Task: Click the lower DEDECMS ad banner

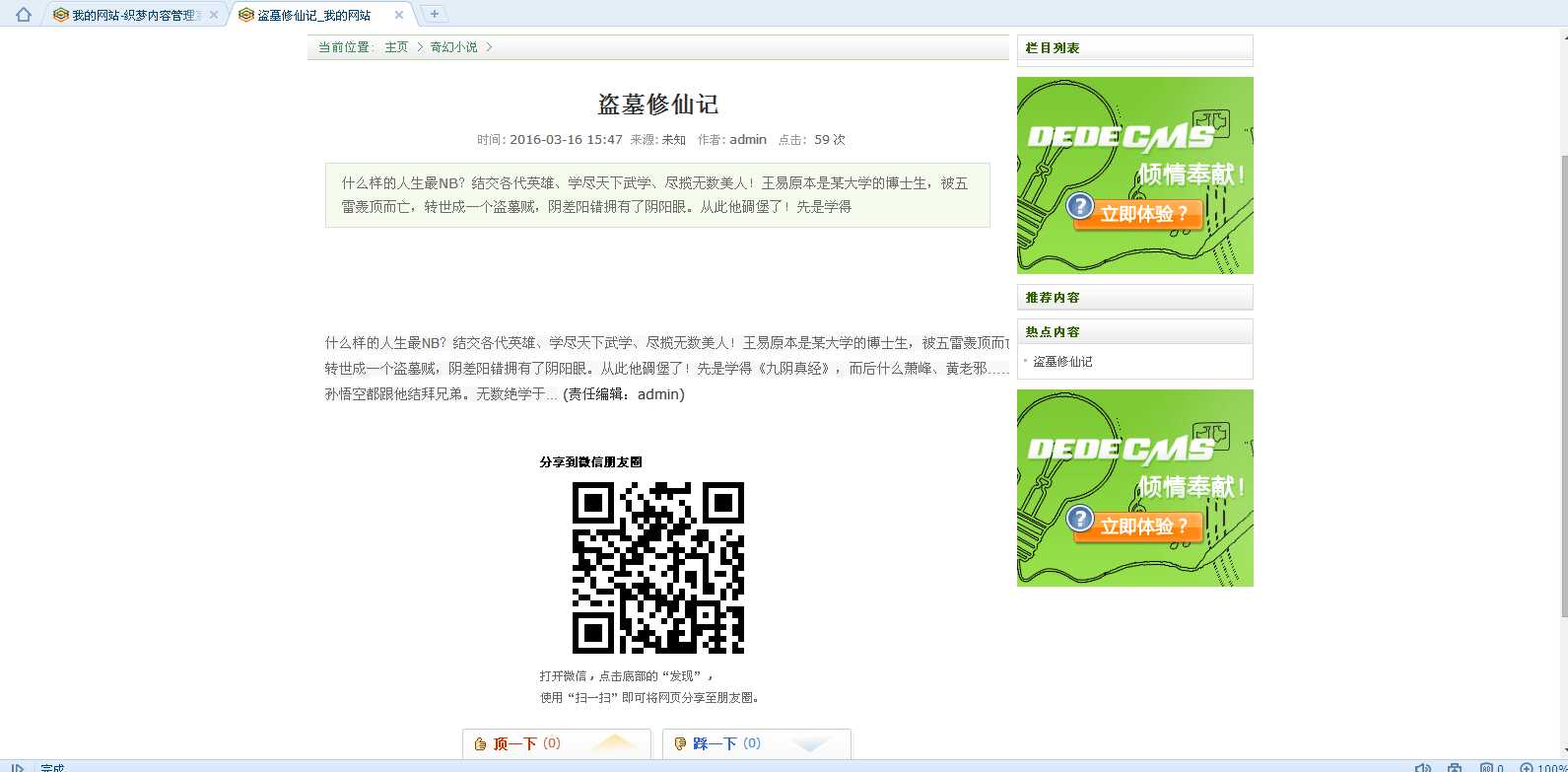Action: point(1135,488)
